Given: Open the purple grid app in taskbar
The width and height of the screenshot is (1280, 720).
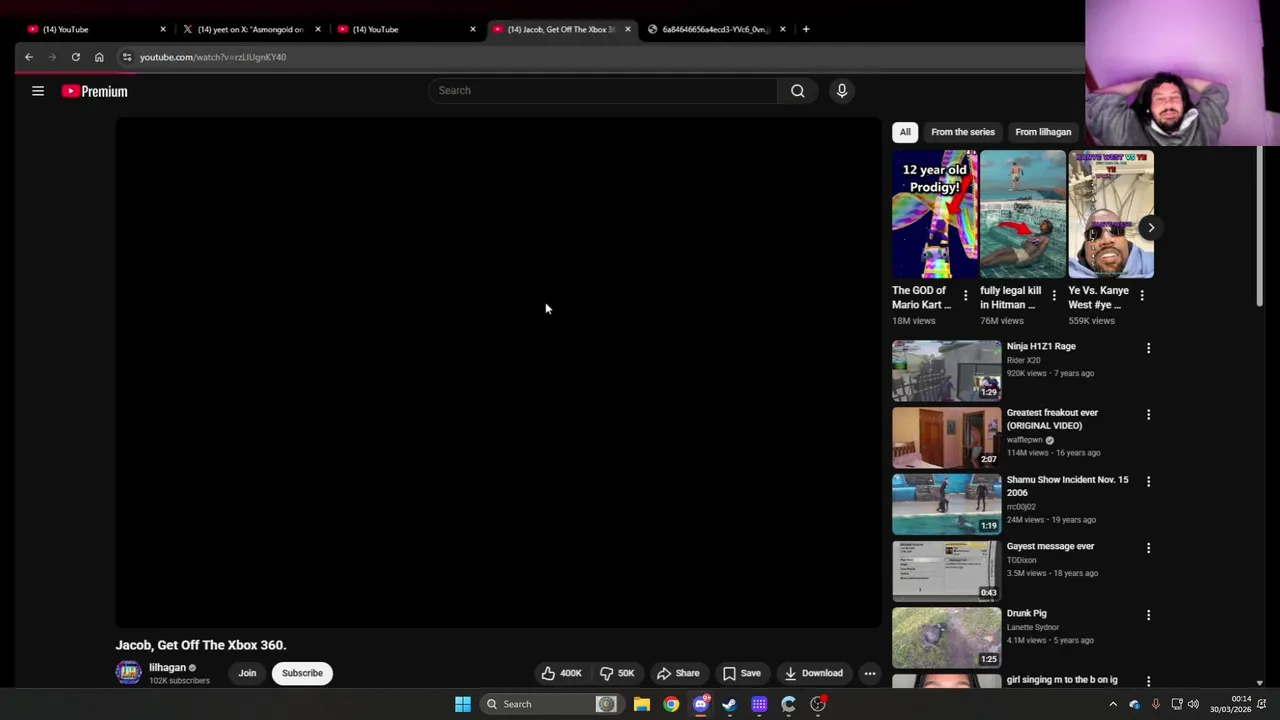Looking at the screenshot, I should tap(760, 704).
